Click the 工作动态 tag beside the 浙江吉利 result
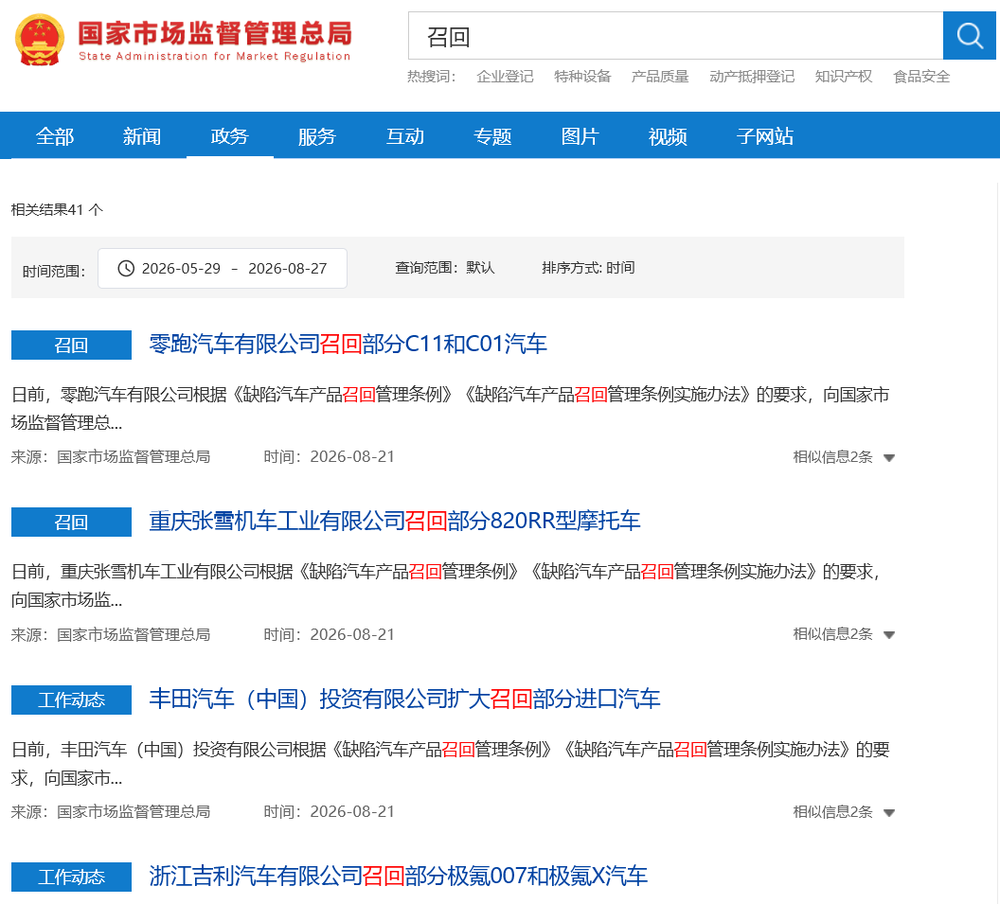This screenshot has width=1000, height=904. point(71,877)
